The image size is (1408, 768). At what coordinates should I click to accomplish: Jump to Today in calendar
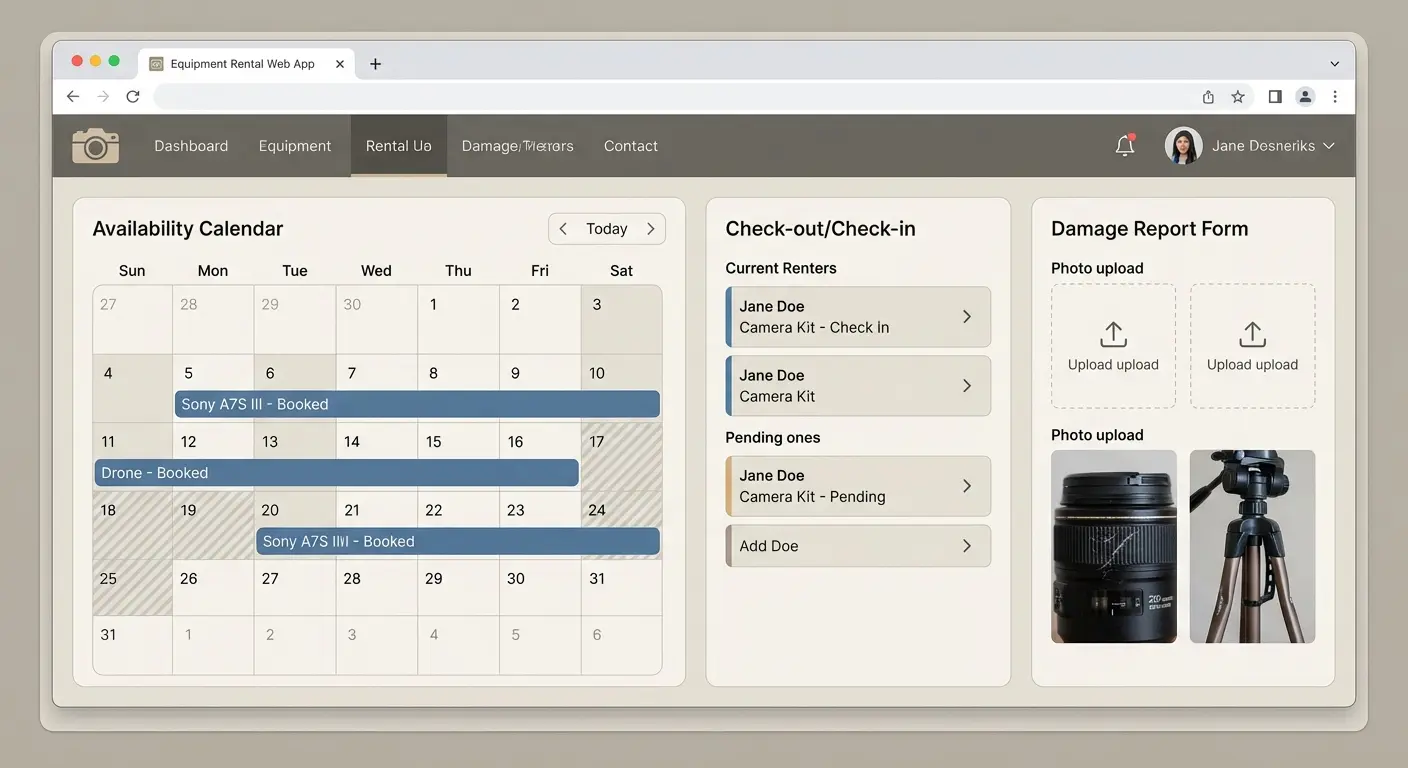click(607, 229)
